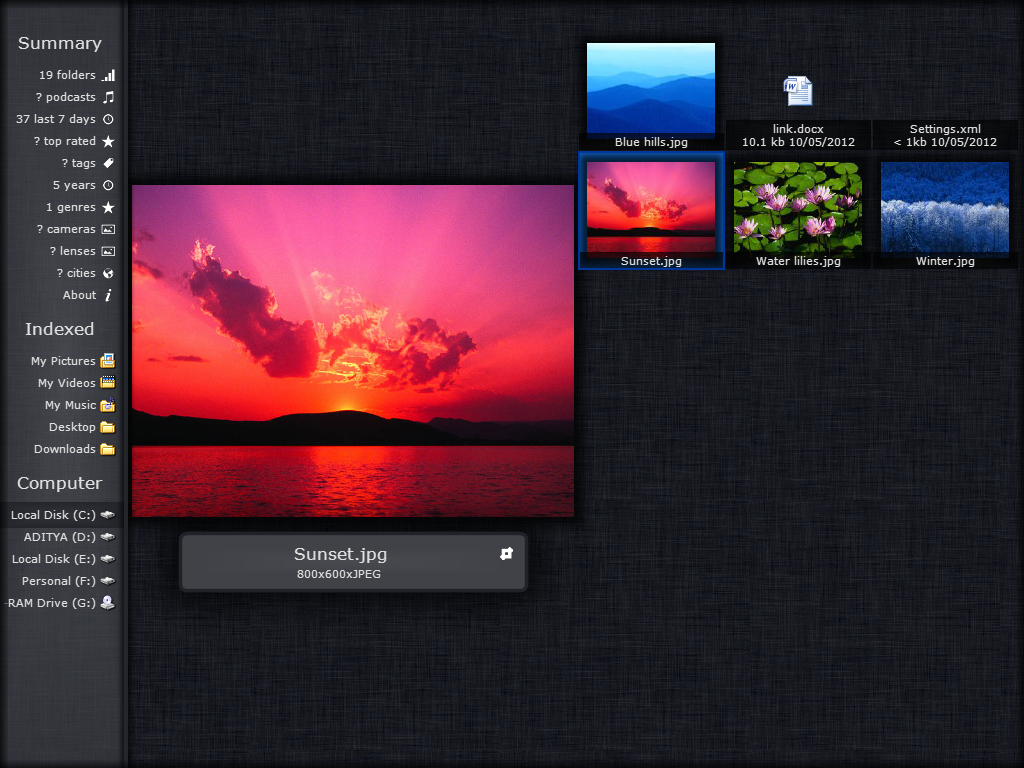
Task: Open the link.docx Word document
Action: pos(798,92)
